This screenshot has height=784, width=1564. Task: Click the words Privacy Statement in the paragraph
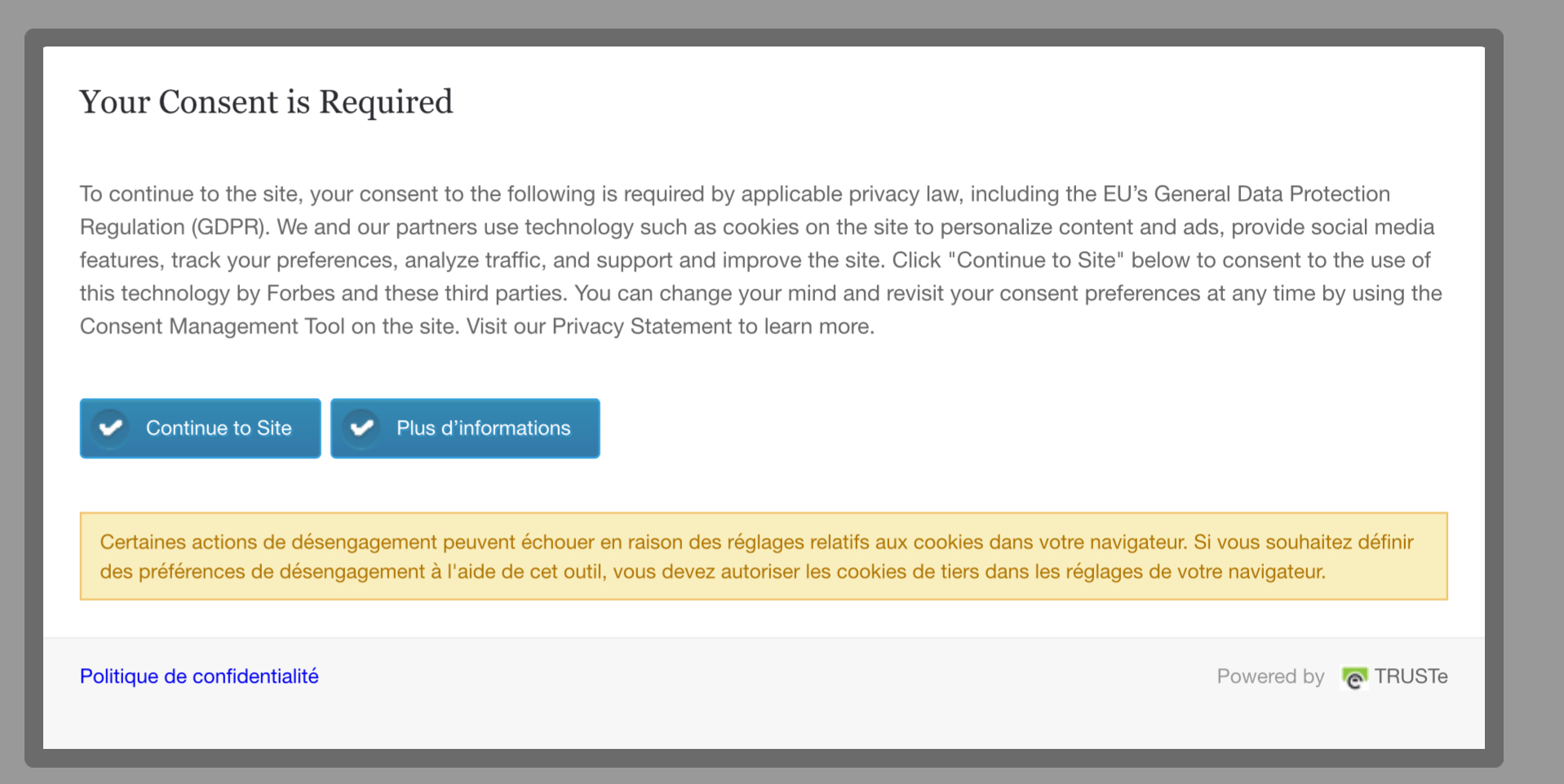click(642, 326)
